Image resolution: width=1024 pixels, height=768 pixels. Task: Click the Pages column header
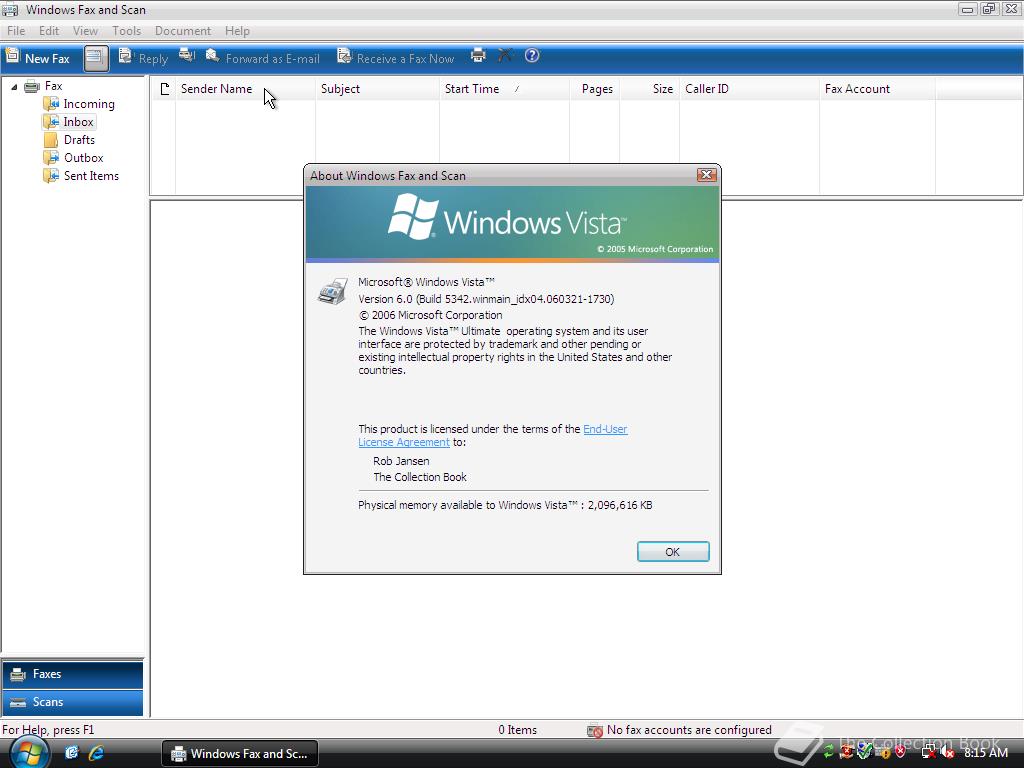(x=594, y=89)
